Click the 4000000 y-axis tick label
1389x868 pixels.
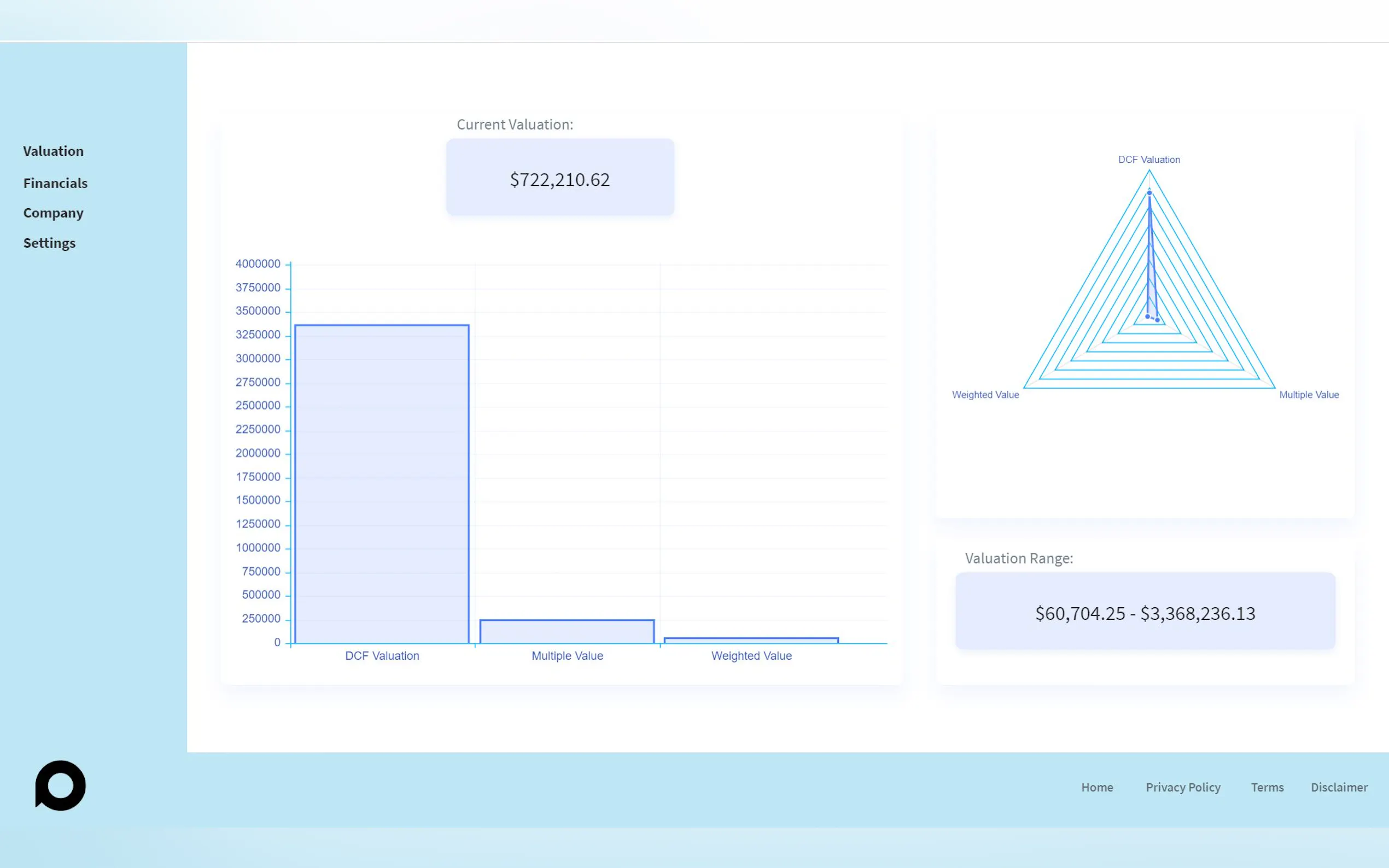(x=258, y=263)
